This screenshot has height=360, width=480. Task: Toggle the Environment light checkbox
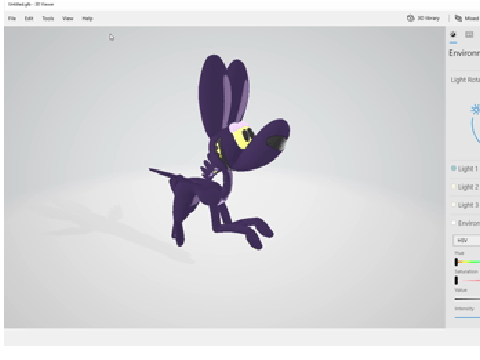click(453, 222)
